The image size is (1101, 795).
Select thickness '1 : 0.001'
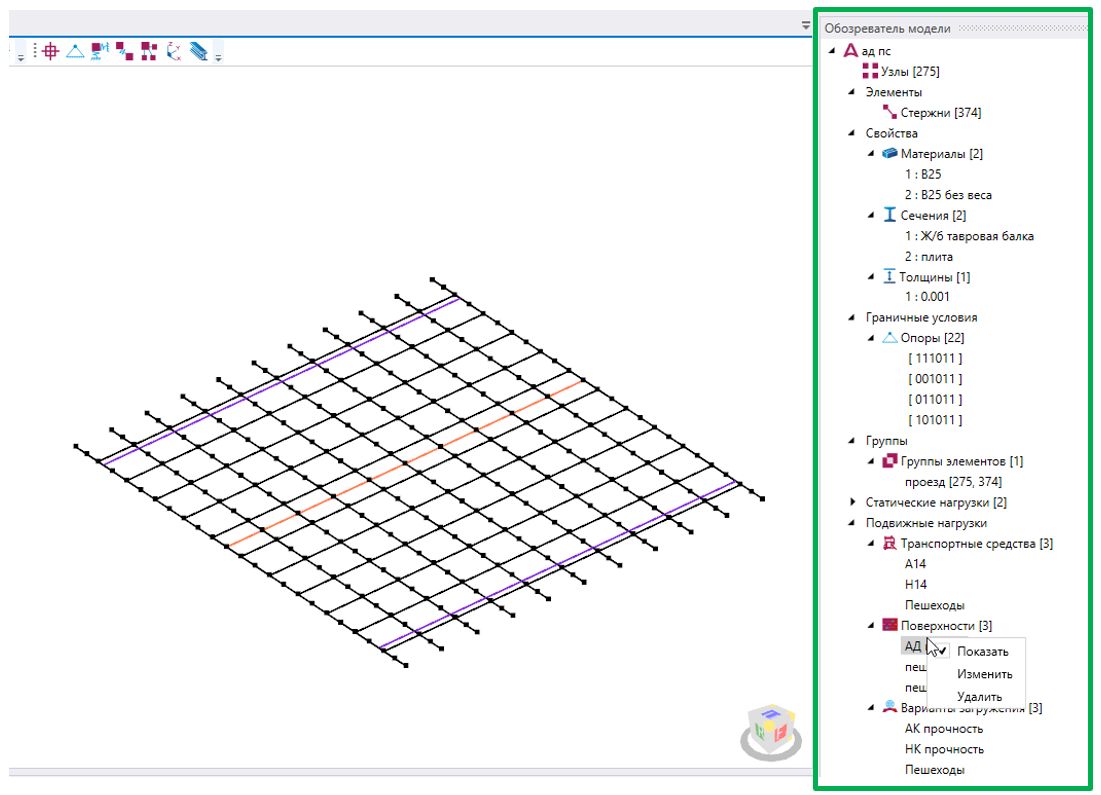tap(927, 296)
